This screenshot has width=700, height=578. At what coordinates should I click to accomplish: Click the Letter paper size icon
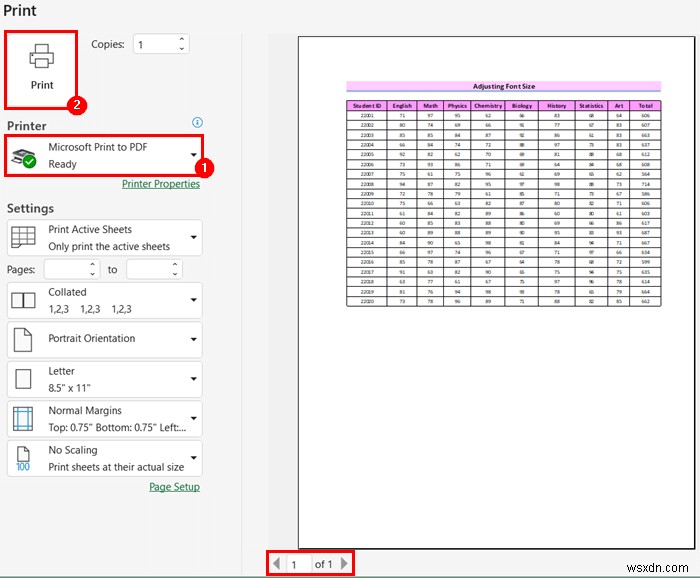tap(23, 379)
